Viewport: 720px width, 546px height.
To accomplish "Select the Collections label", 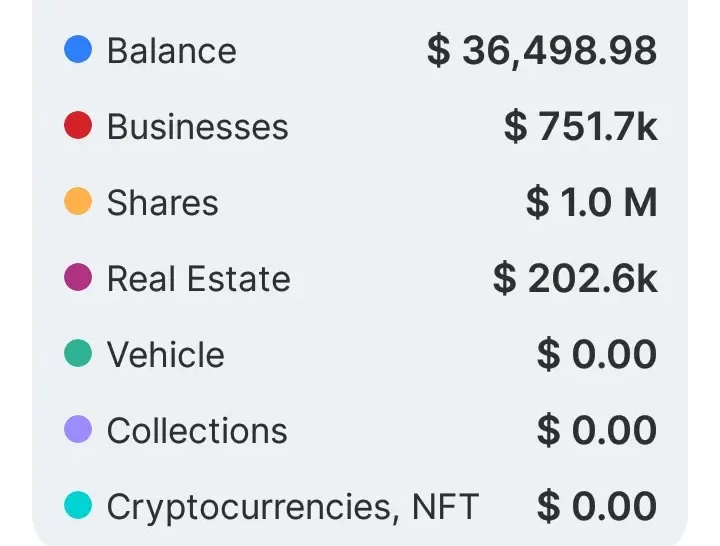I will (x=197, y=431).
